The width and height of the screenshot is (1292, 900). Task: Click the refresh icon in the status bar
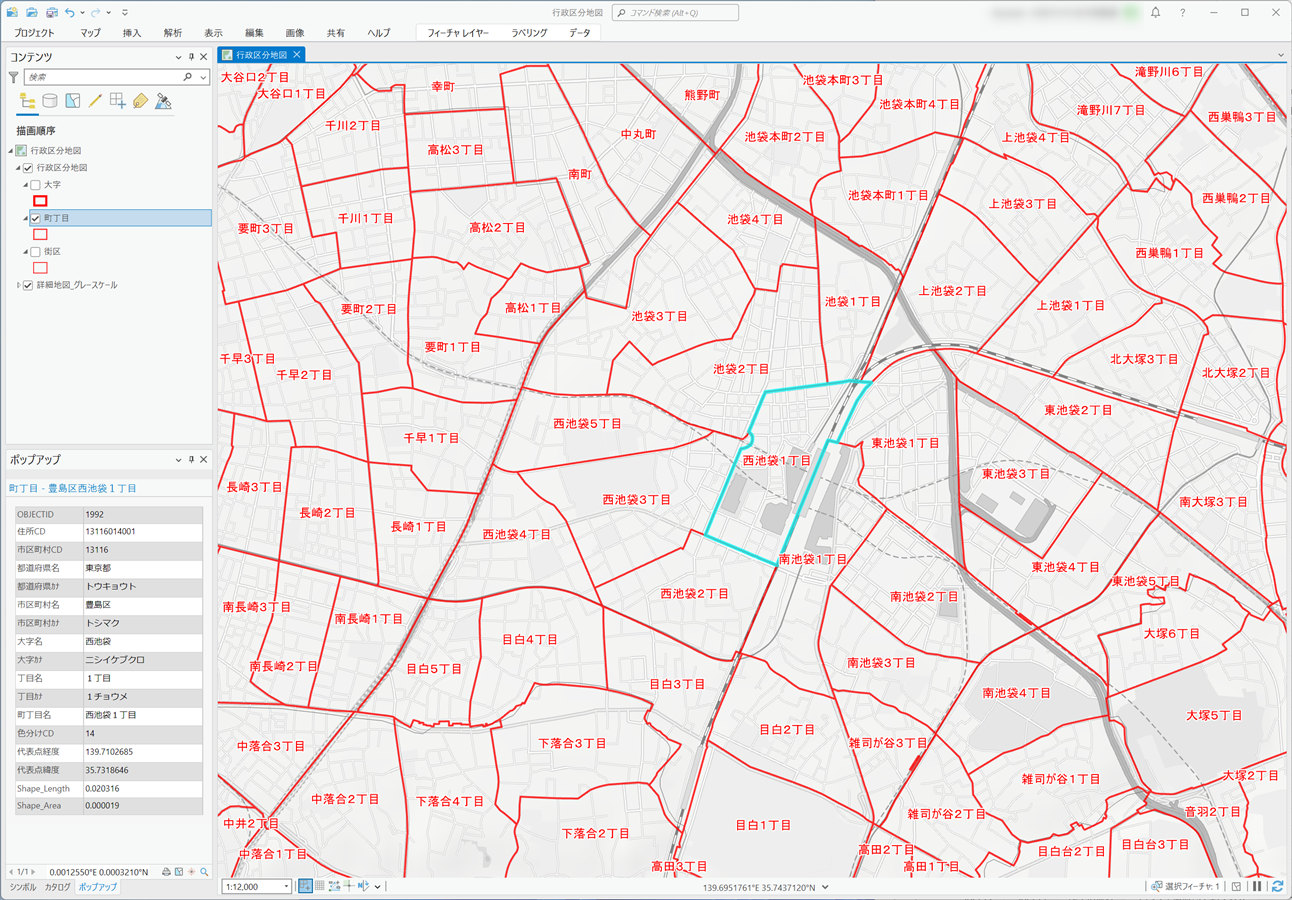(1277, 887)
